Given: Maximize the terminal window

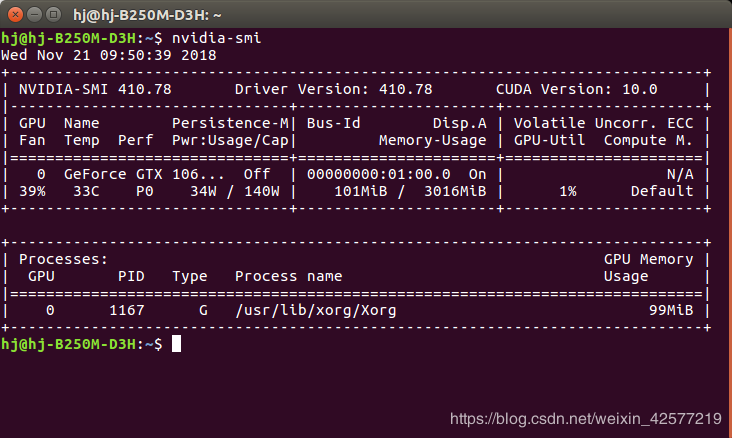Looking at the screenshot, I should coord(51,14).
